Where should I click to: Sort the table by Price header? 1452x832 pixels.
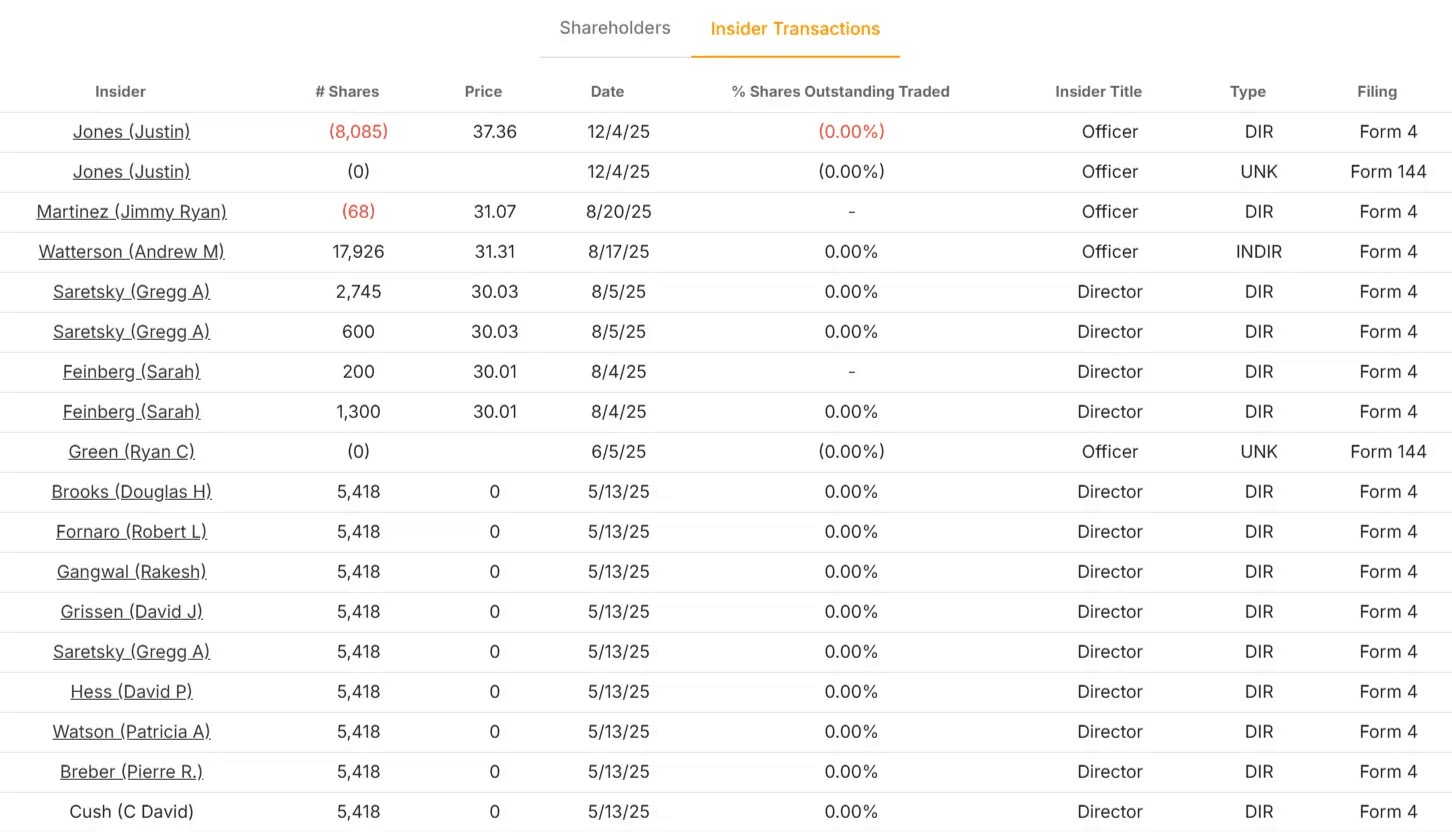pos(483,91)
